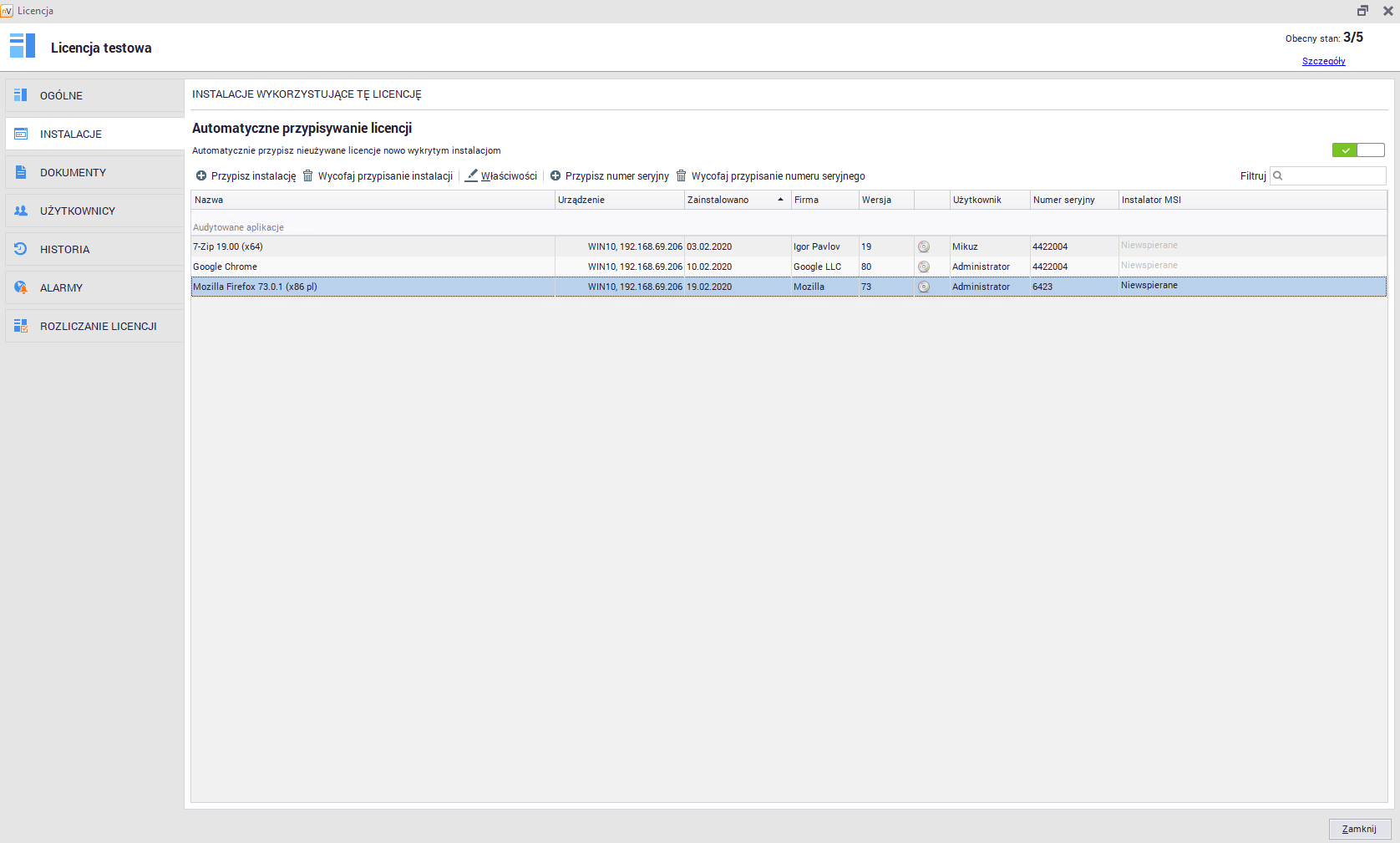The height and width of the screenshot is (843, 1400).
Task: Open the ALARMY section
Action: (61, 288)
